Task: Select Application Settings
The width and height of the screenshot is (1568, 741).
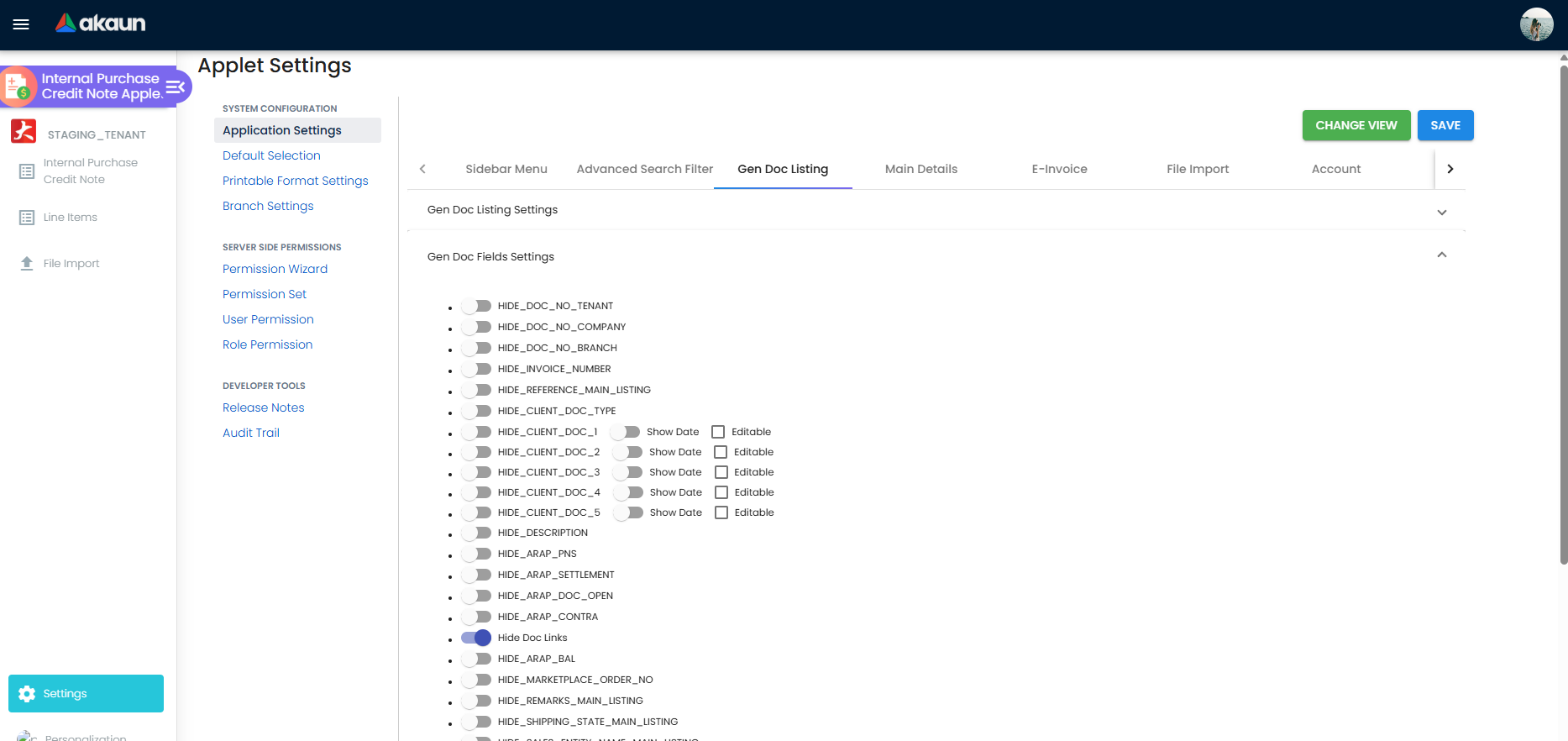Action: coord(297,130)
